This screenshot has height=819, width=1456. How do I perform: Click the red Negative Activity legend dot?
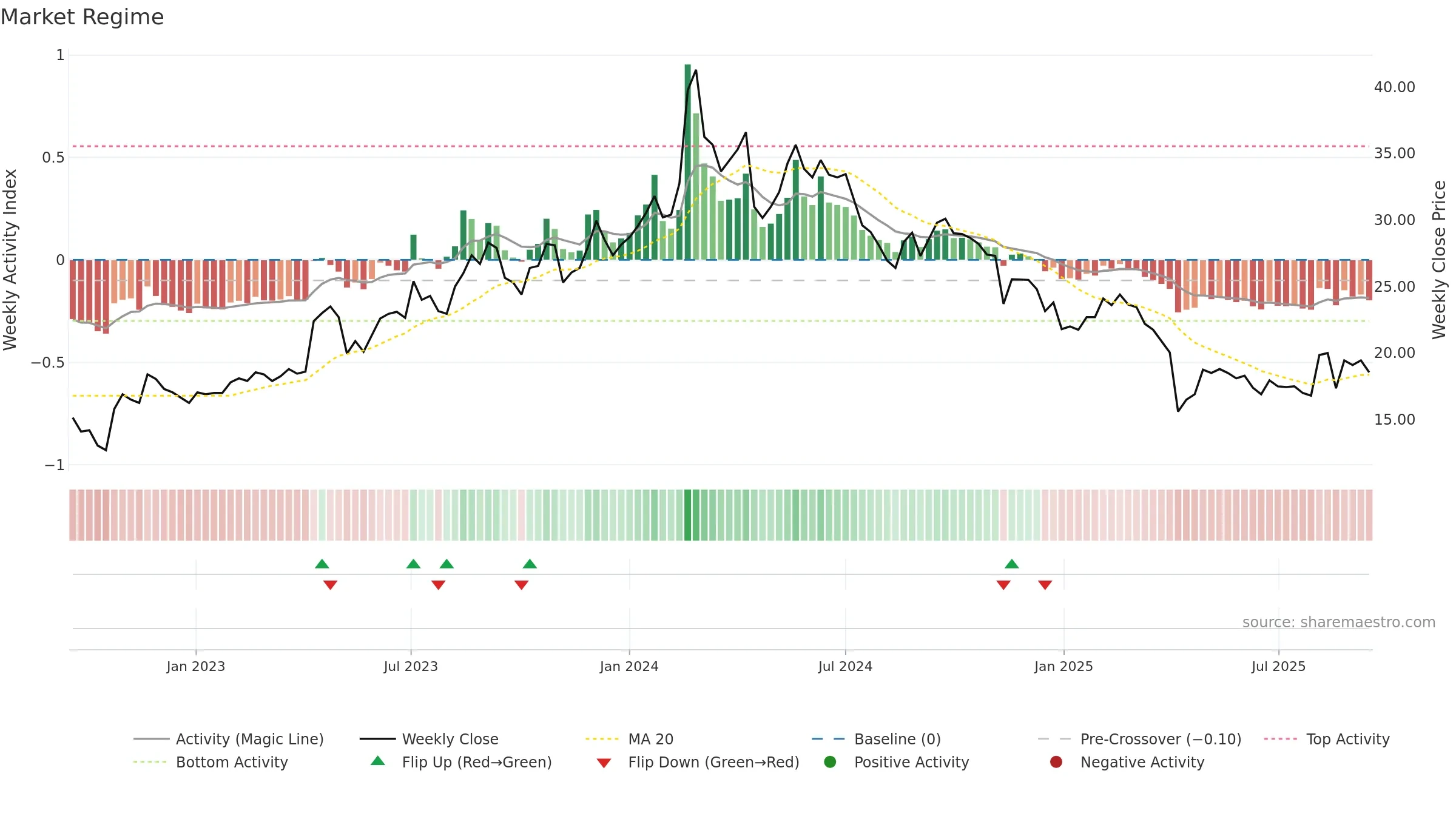1056,762
